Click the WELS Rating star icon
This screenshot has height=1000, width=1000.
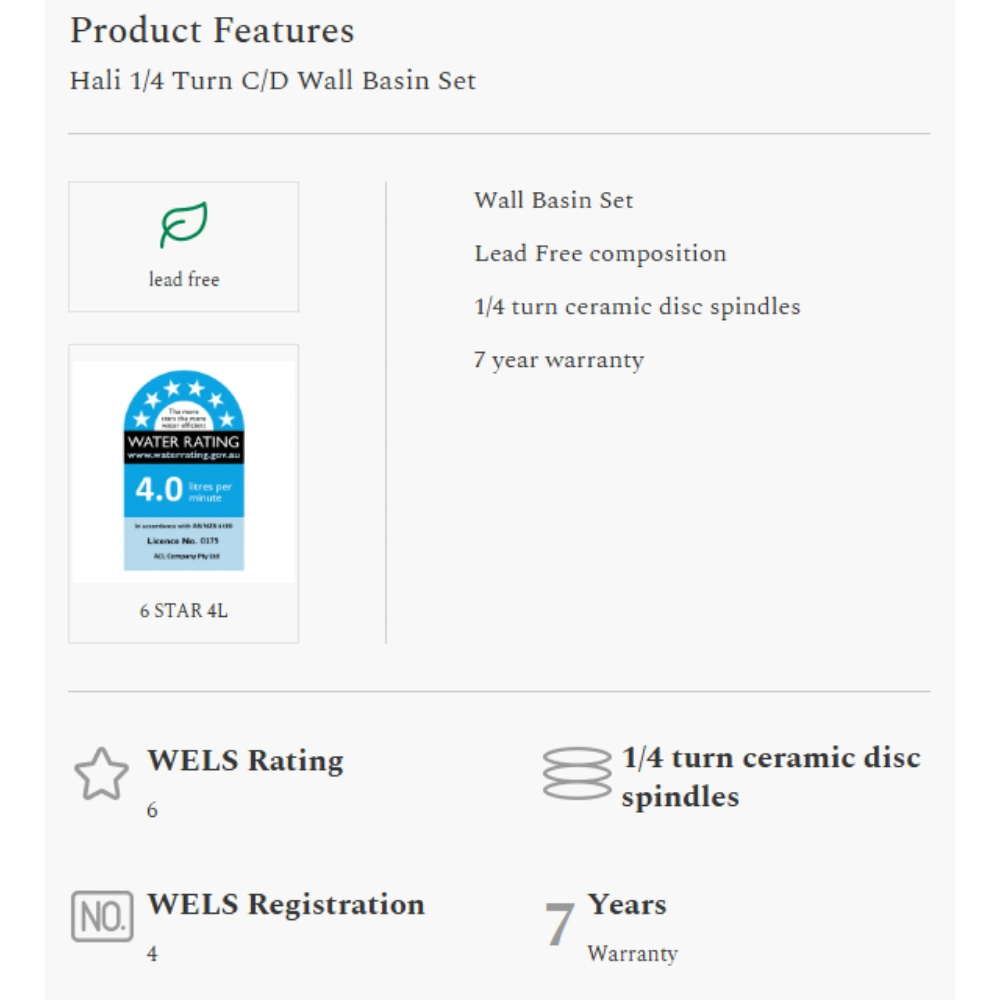click(x=101, y=774)
